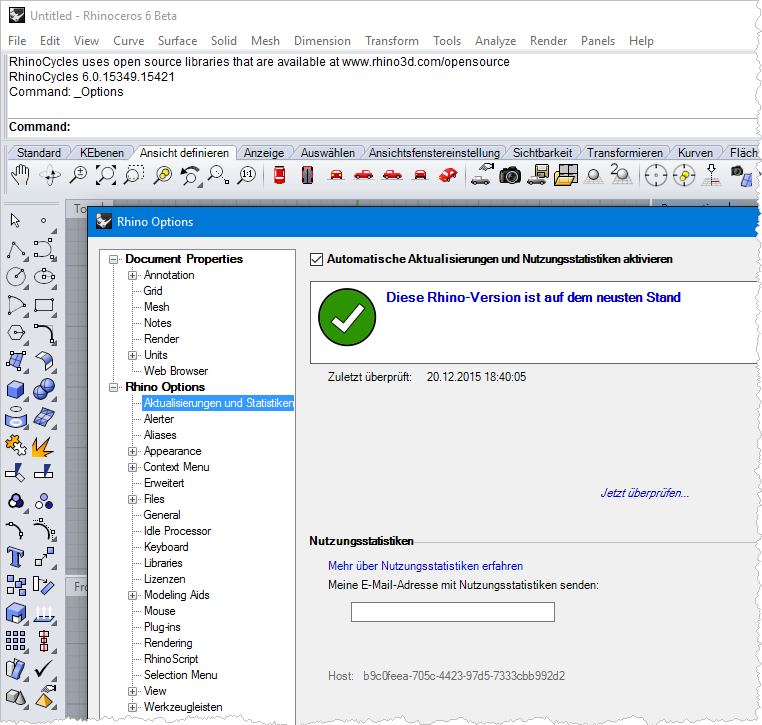762x725 pixels.
Task: Expand the Files tree node
Action: [x=132, y=500]
